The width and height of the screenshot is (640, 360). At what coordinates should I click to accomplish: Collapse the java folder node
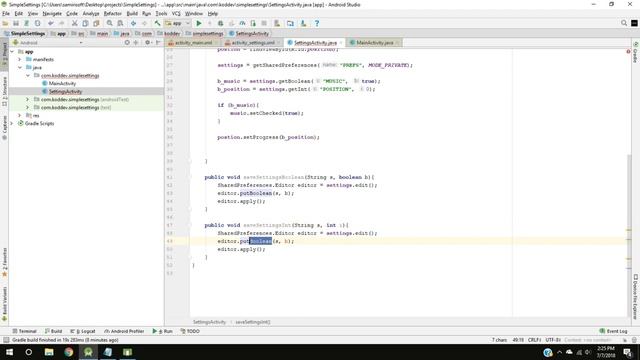pos(20,67)
